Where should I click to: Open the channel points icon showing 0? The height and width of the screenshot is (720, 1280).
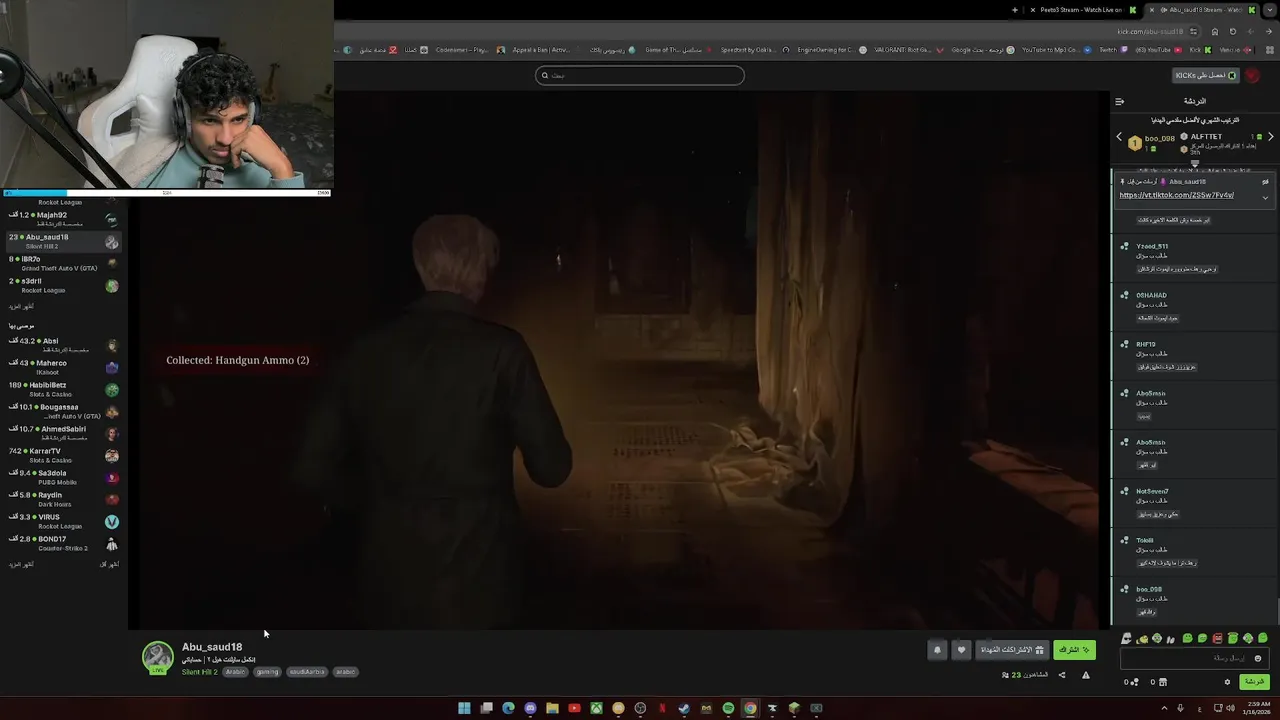pos(1131,682)
